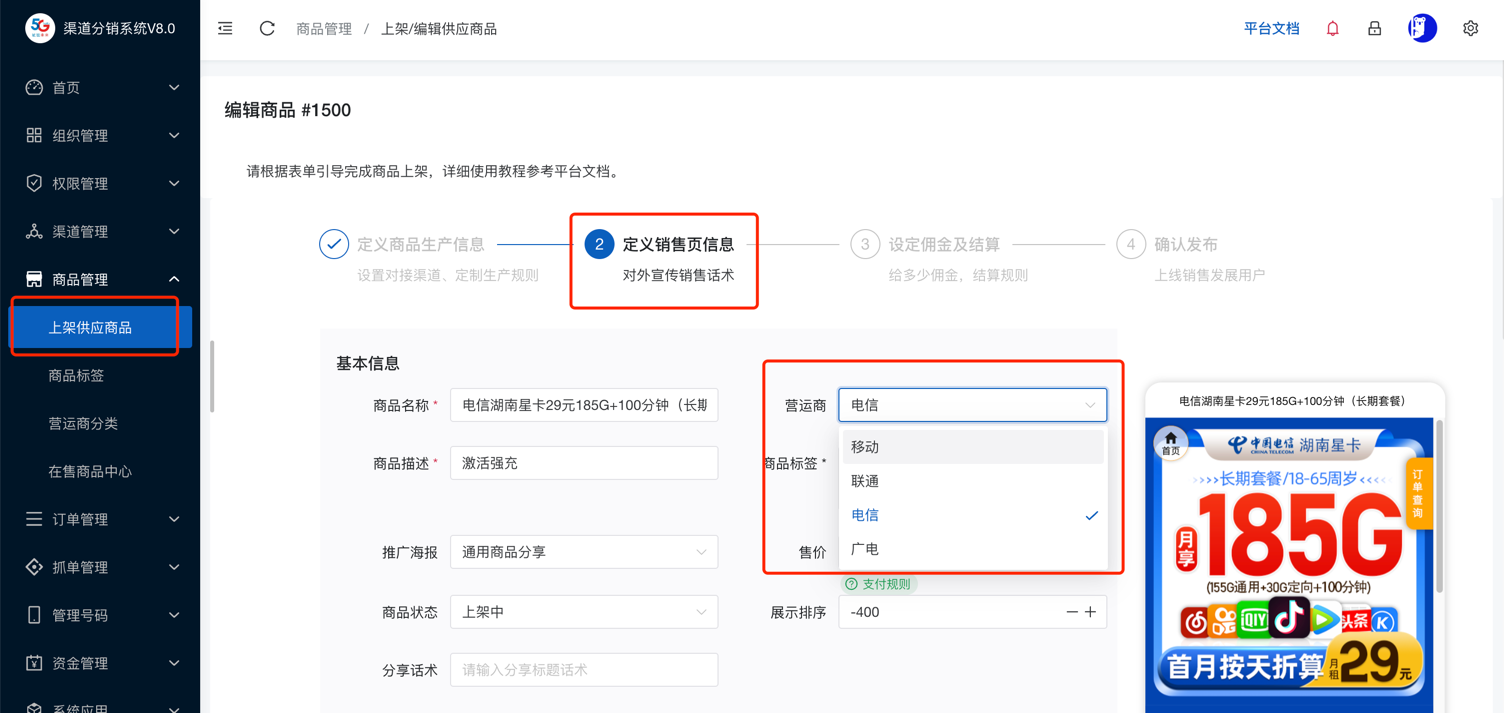Screen dimensions: 1504x713
Task: Click the lock screen icon
Action: [x=1374, y=29]
